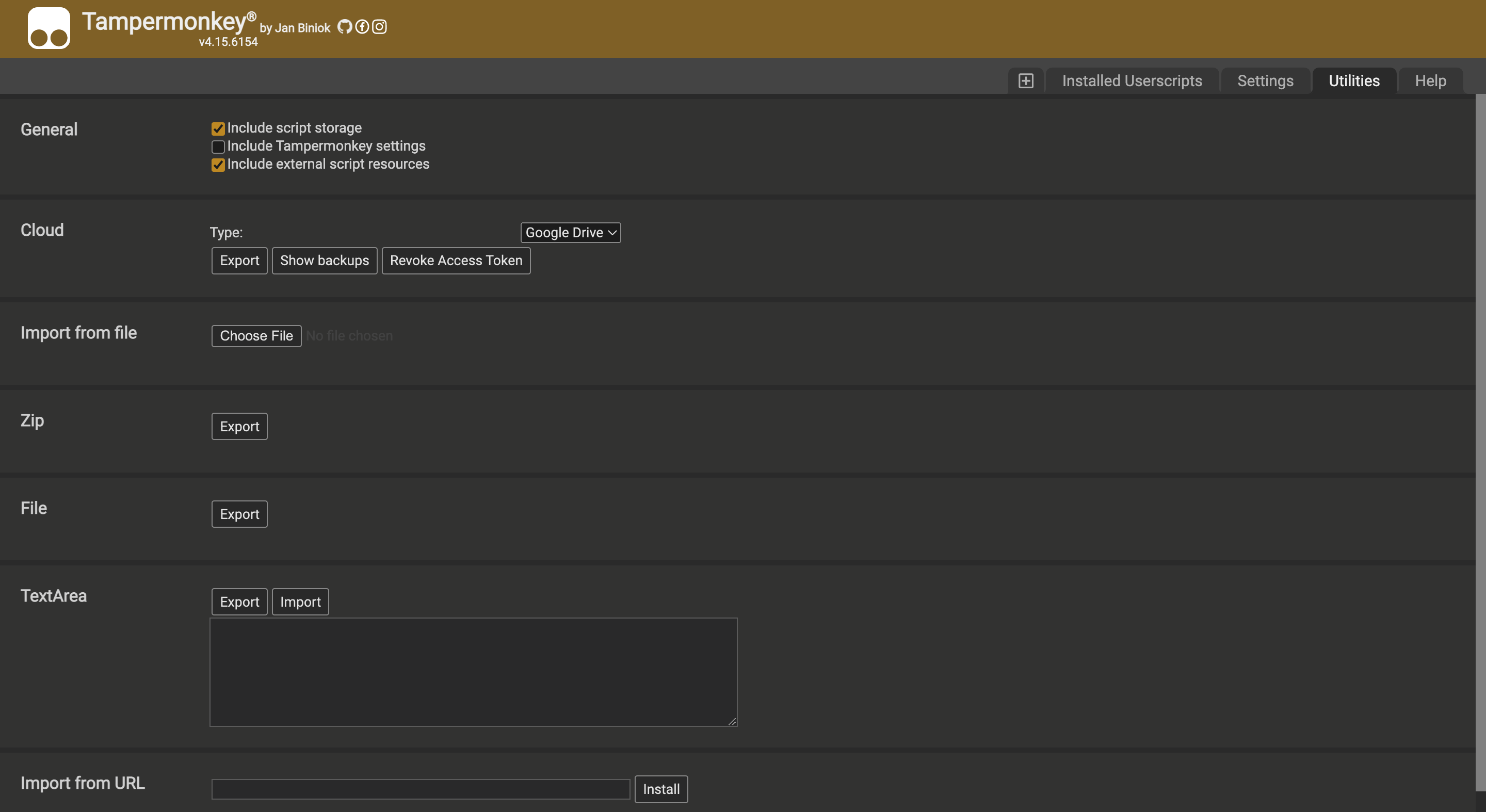Open the Settings tab

click(x=1265, y=80)
